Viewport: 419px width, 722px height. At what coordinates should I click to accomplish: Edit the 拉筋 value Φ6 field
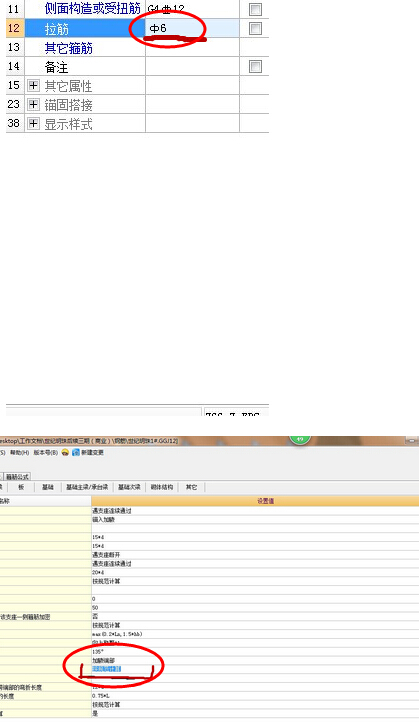coord(192,29)
